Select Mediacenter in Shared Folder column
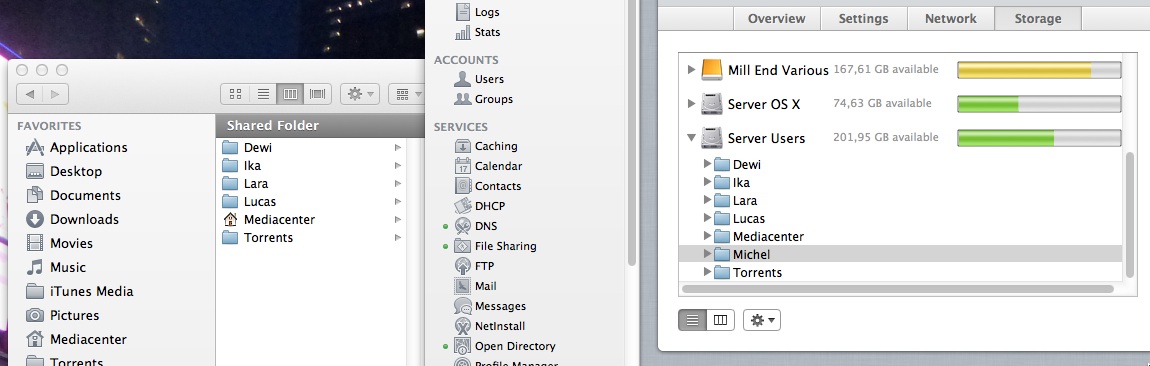Viewport: 1150px width, 366px height. pyautogui.click(x=311, y=219)
